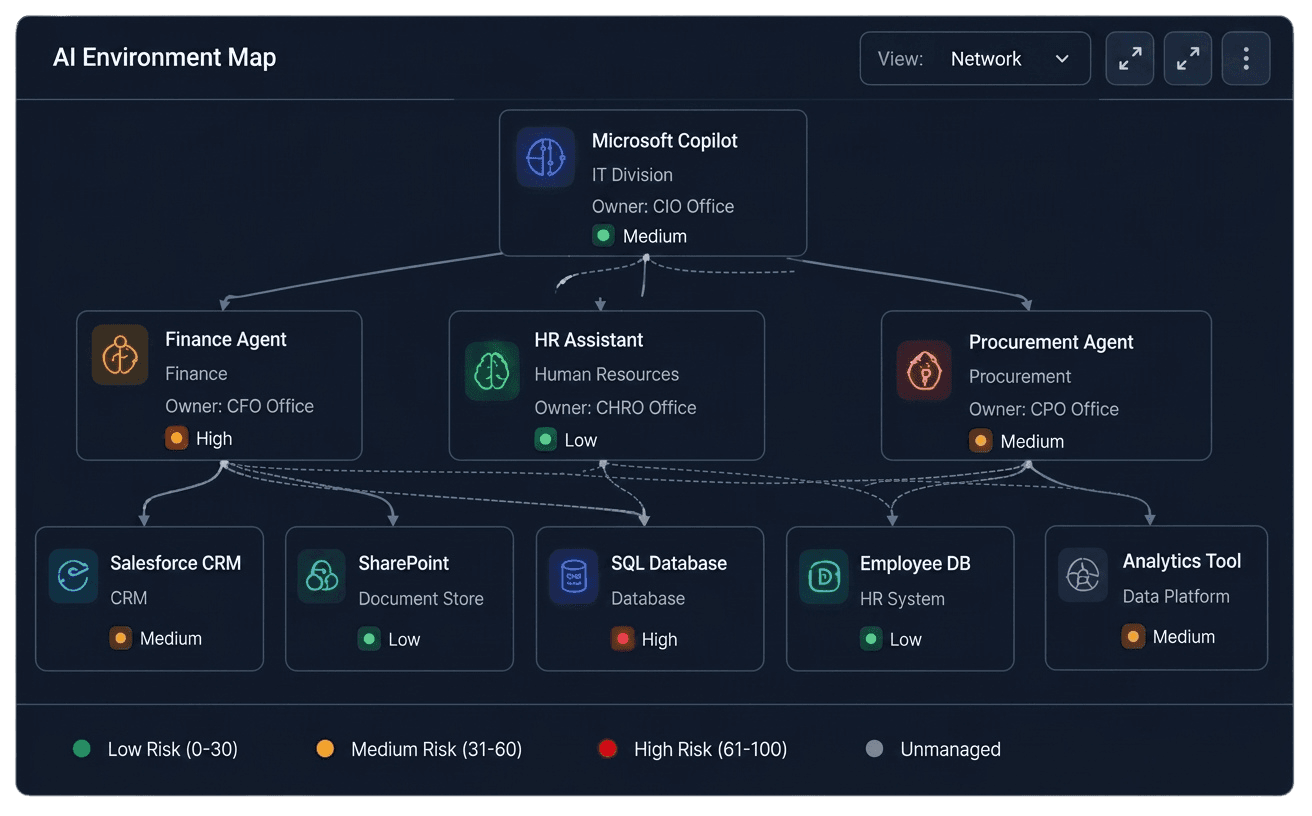Click Procurement Agent Medium risk indicator
Image resolution: width=1312 pixels, height=816 pixels.
(981, 441)
